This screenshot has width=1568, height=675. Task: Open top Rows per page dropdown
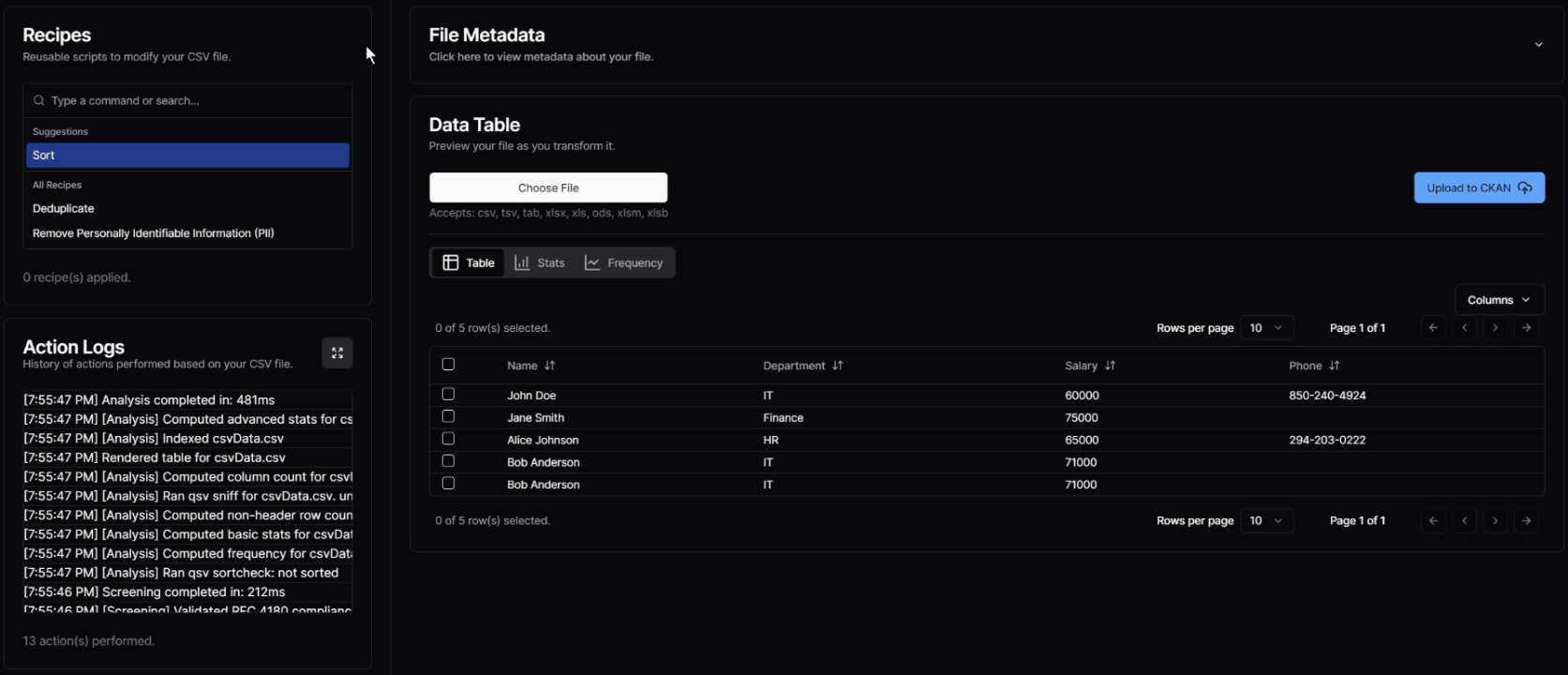[1266, 327]
